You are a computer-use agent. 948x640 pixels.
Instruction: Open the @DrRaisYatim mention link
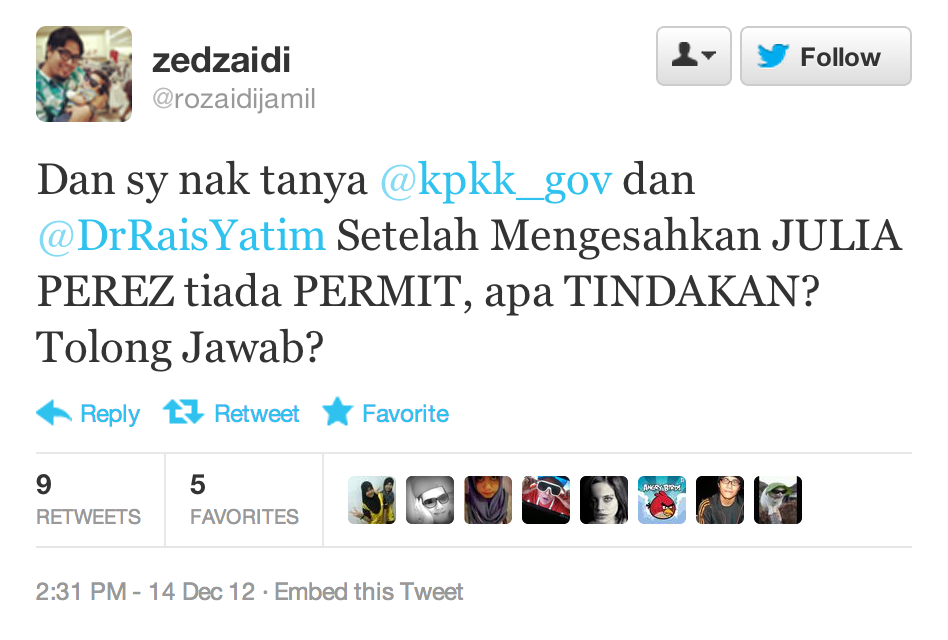tap(181, 236)
